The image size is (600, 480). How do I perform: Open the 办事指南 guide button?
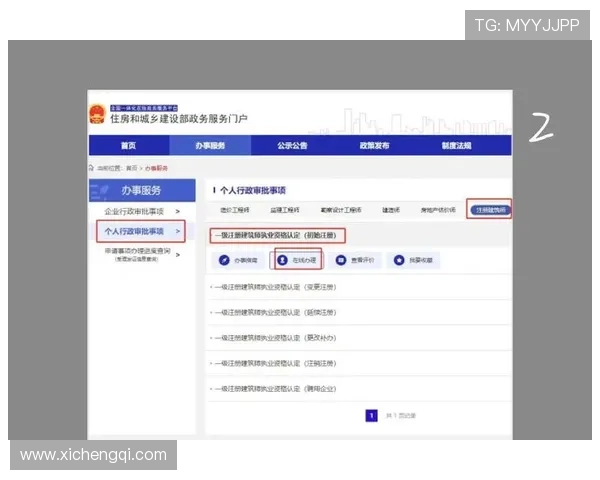[x=238, y=260]
